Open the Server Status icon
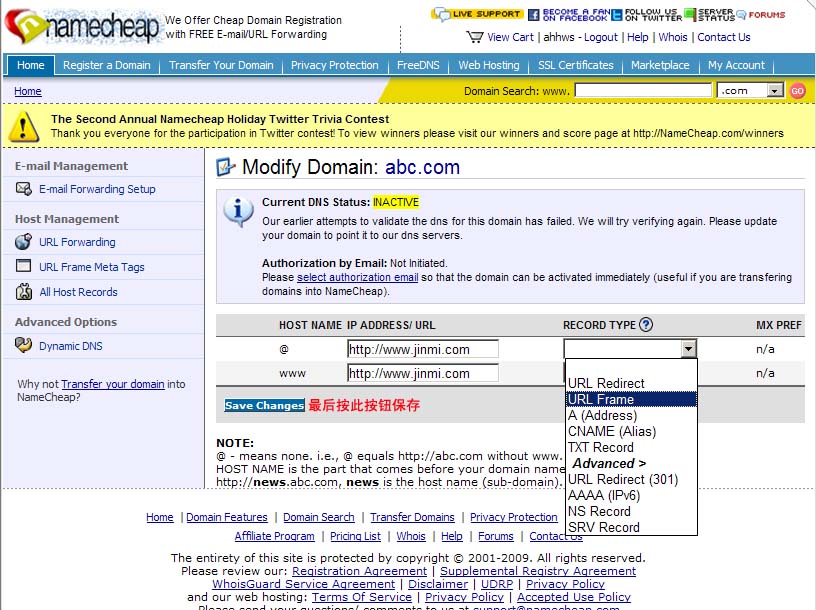 tap(689, 14)
